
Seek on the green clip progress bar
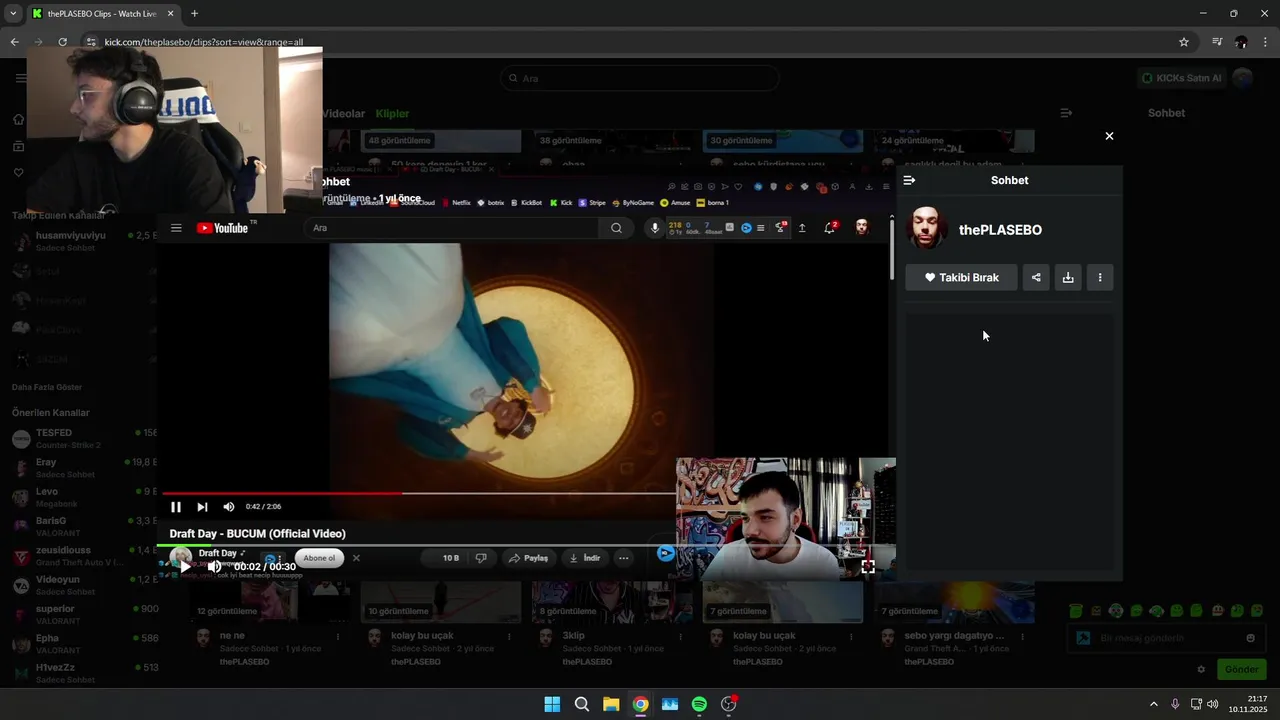click(x=526, y=546)
